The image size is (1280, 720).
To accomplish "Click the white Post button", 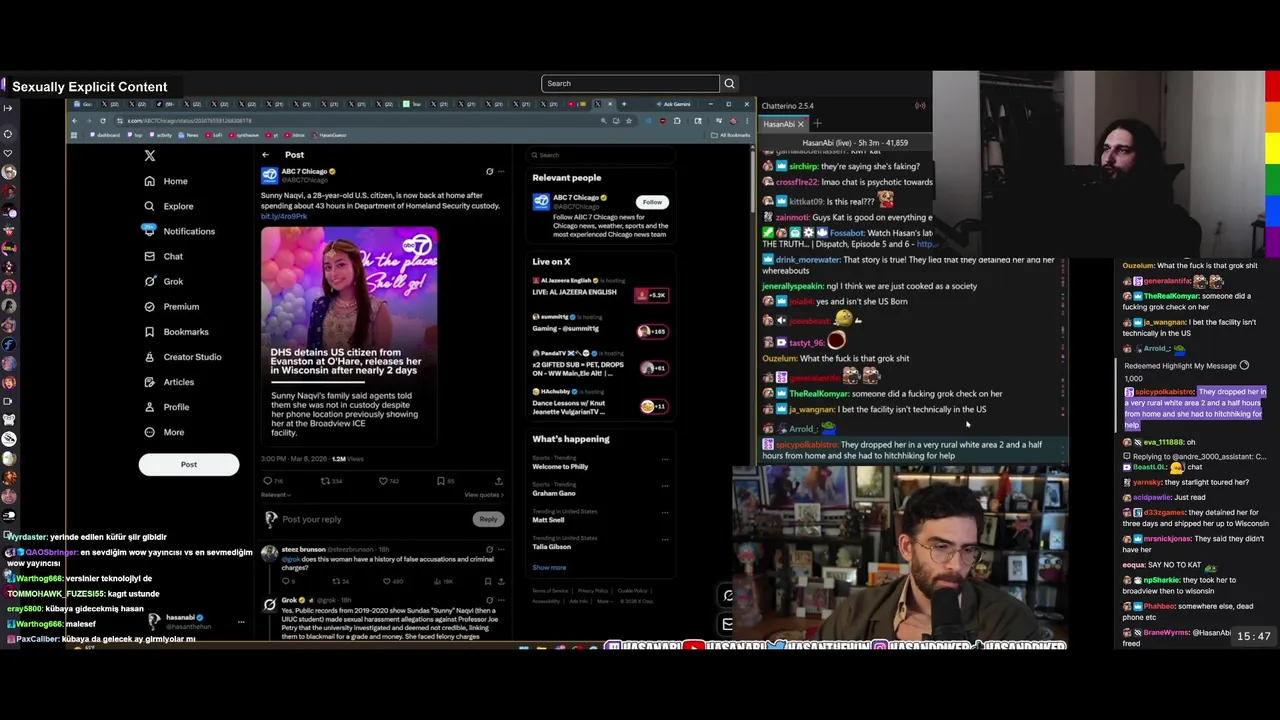I will [189, 464].
